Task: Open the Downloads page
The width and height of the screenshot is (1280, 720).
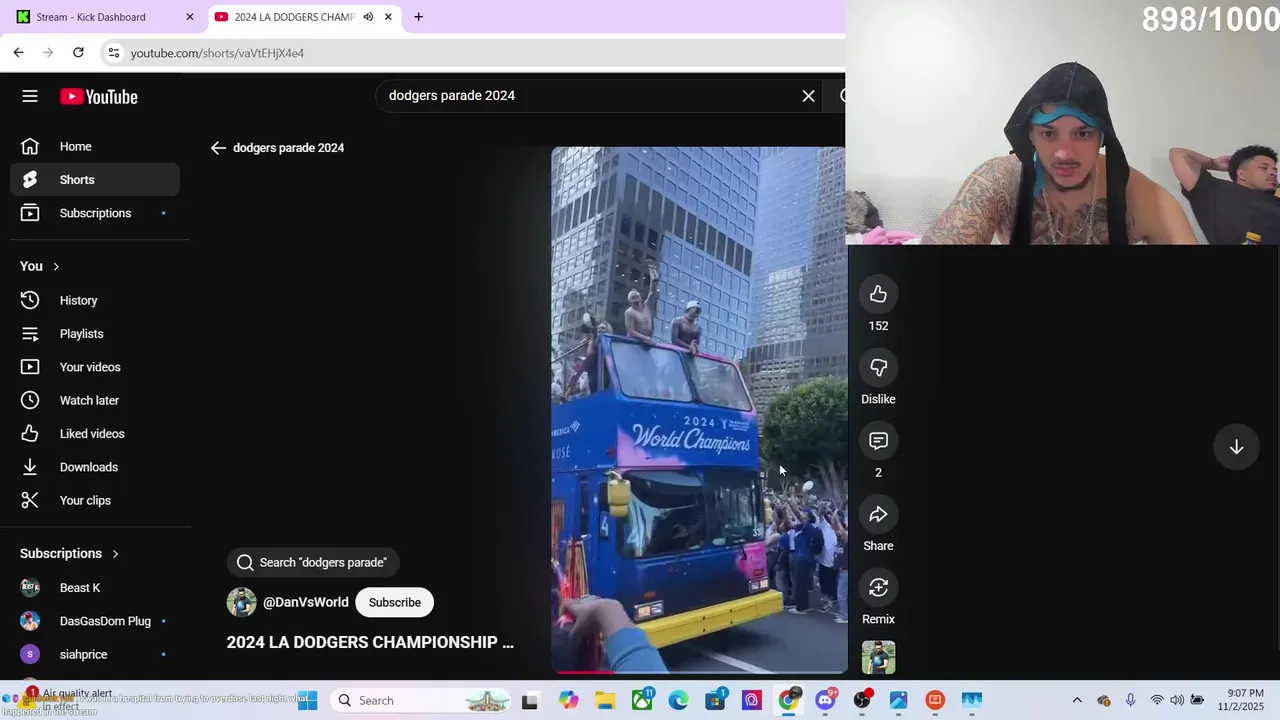Action: click(x=95, y=467)
